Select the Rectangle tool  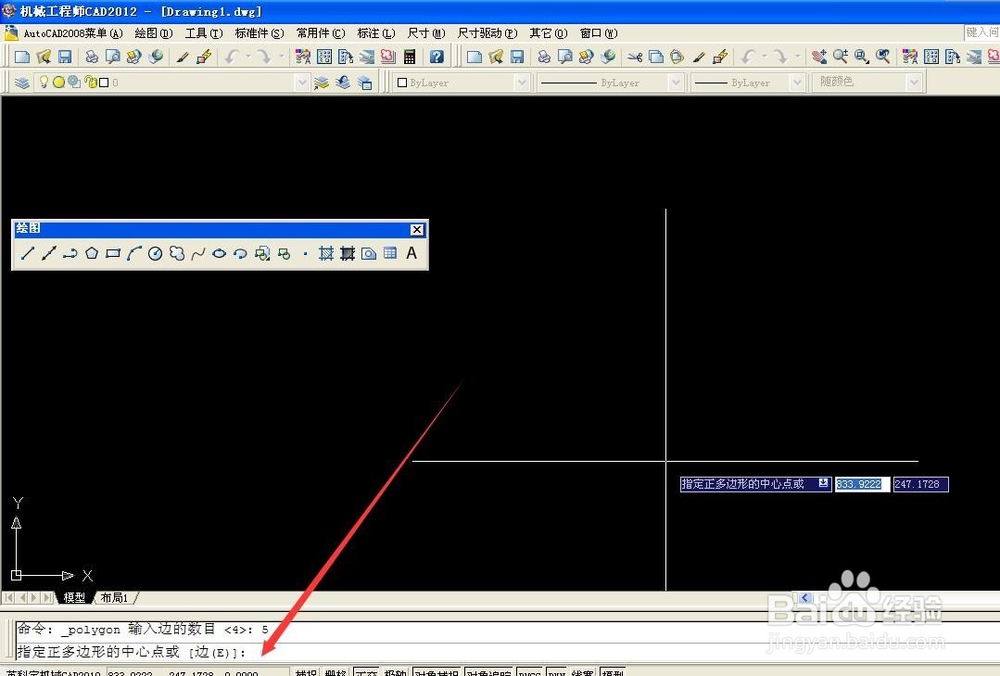113,253
